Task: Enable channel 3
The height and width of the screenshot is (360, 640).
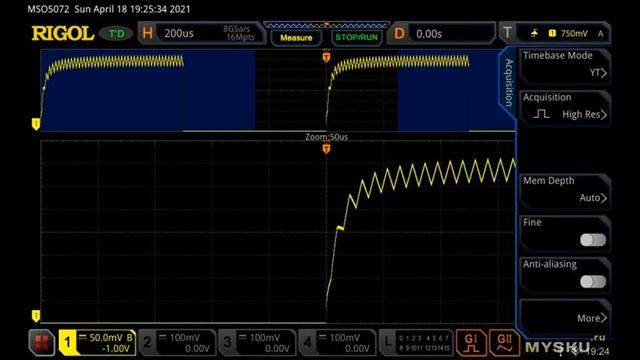Action: pos(227,342)
